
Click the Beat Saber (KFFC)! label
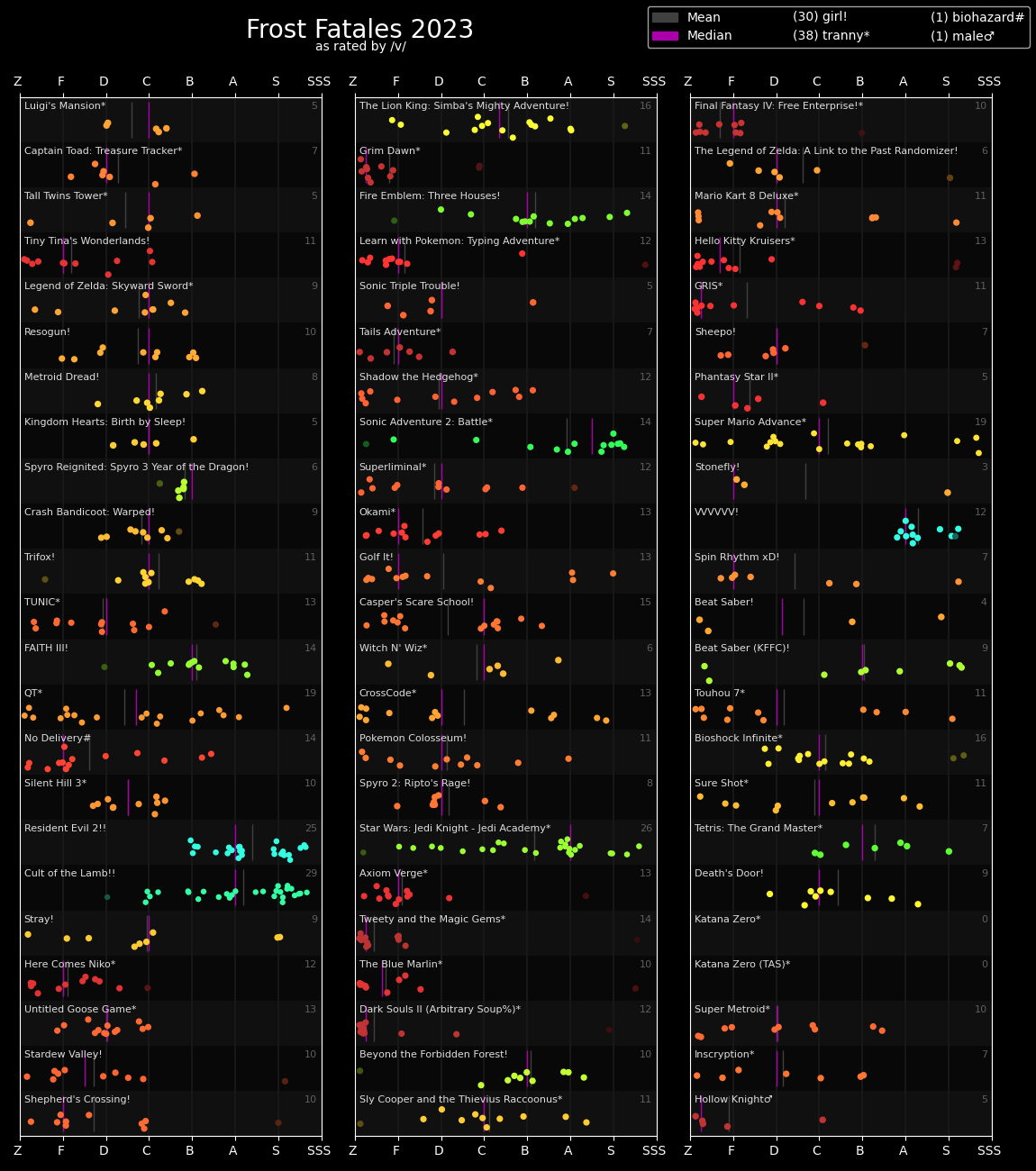point(742,648)
